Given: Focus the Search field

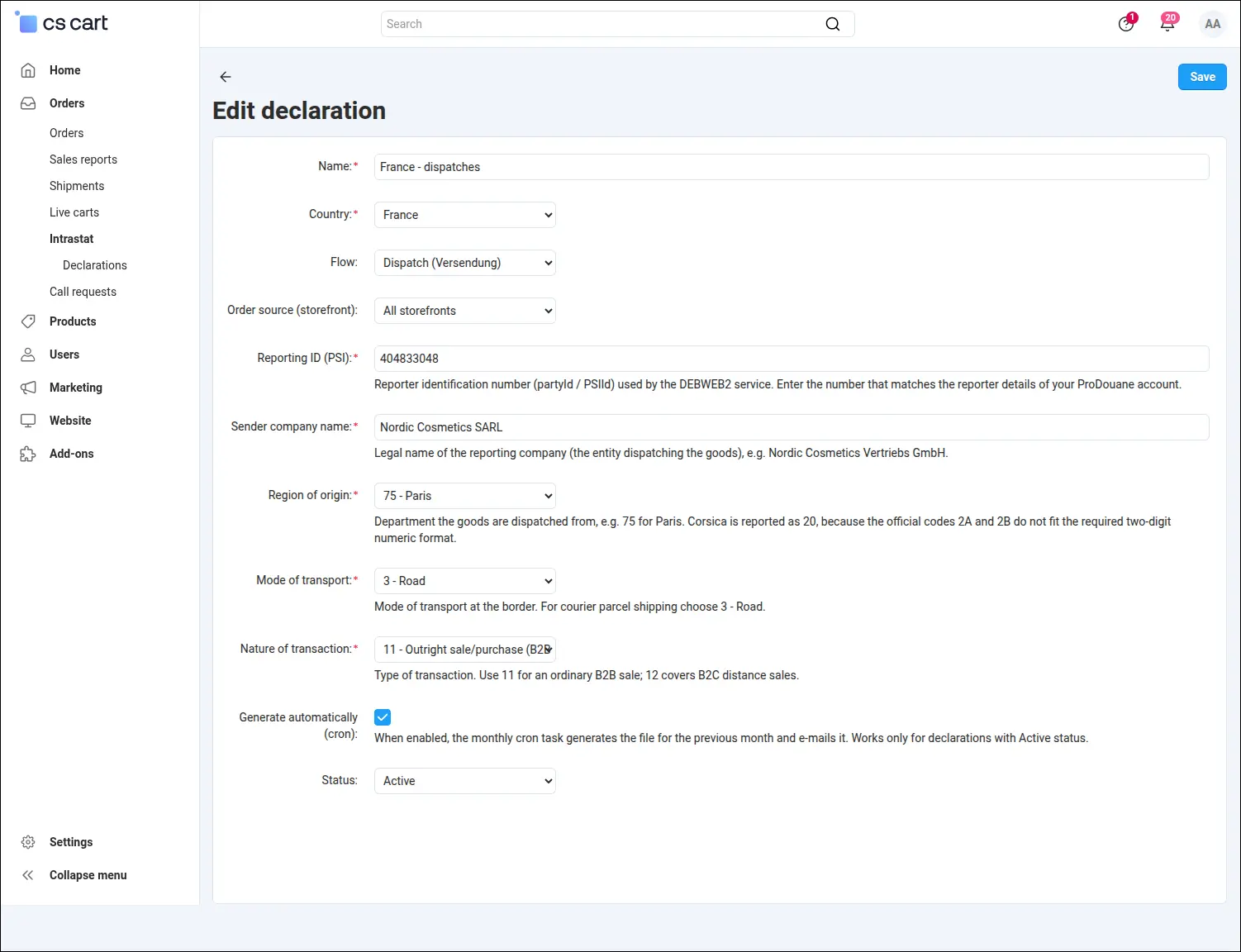Looking at the screenshot, I should (618, 24).
